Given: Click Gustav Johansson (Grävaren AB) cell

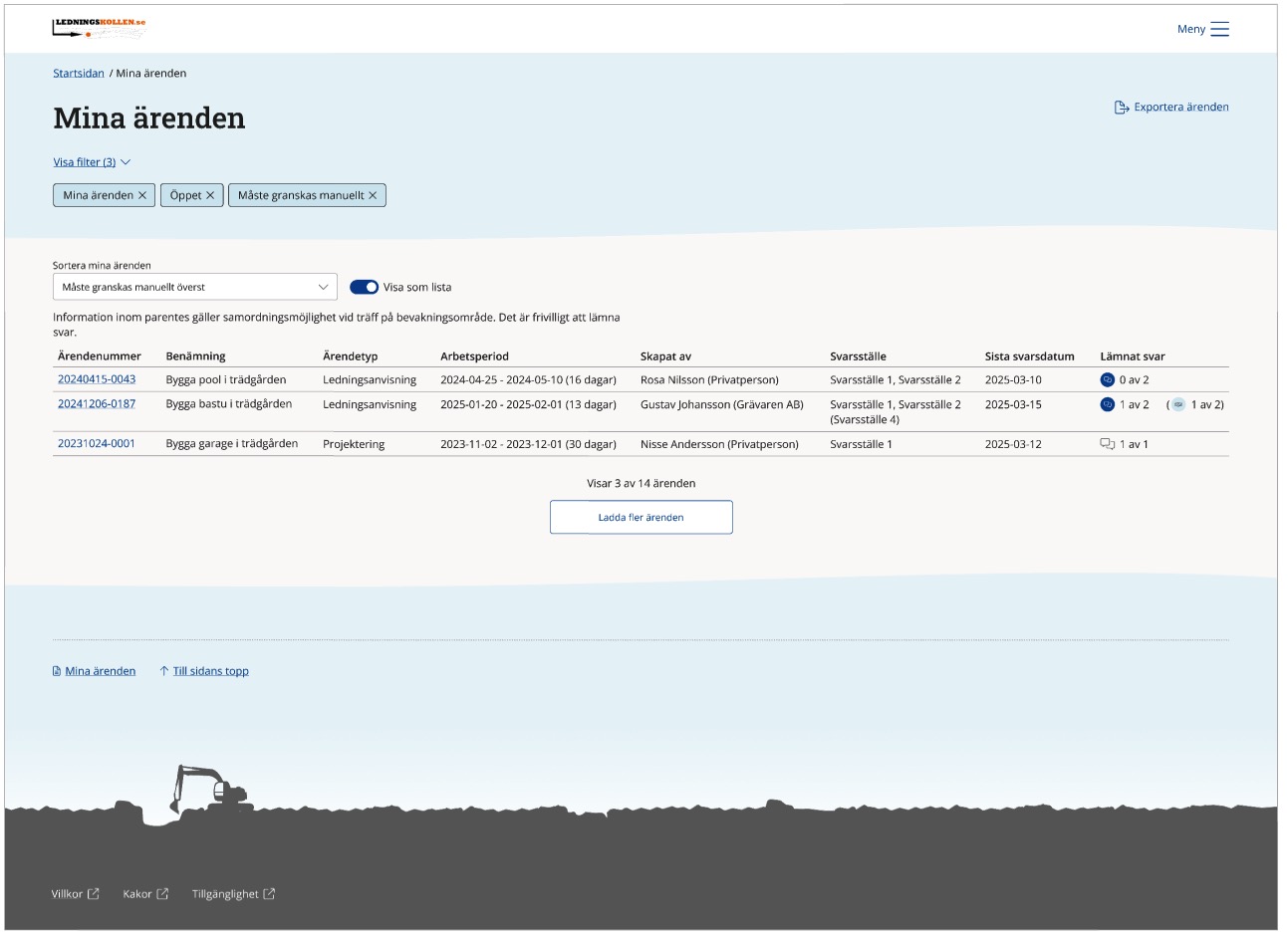Looking at the screenshot, I should tap(722, 404).
